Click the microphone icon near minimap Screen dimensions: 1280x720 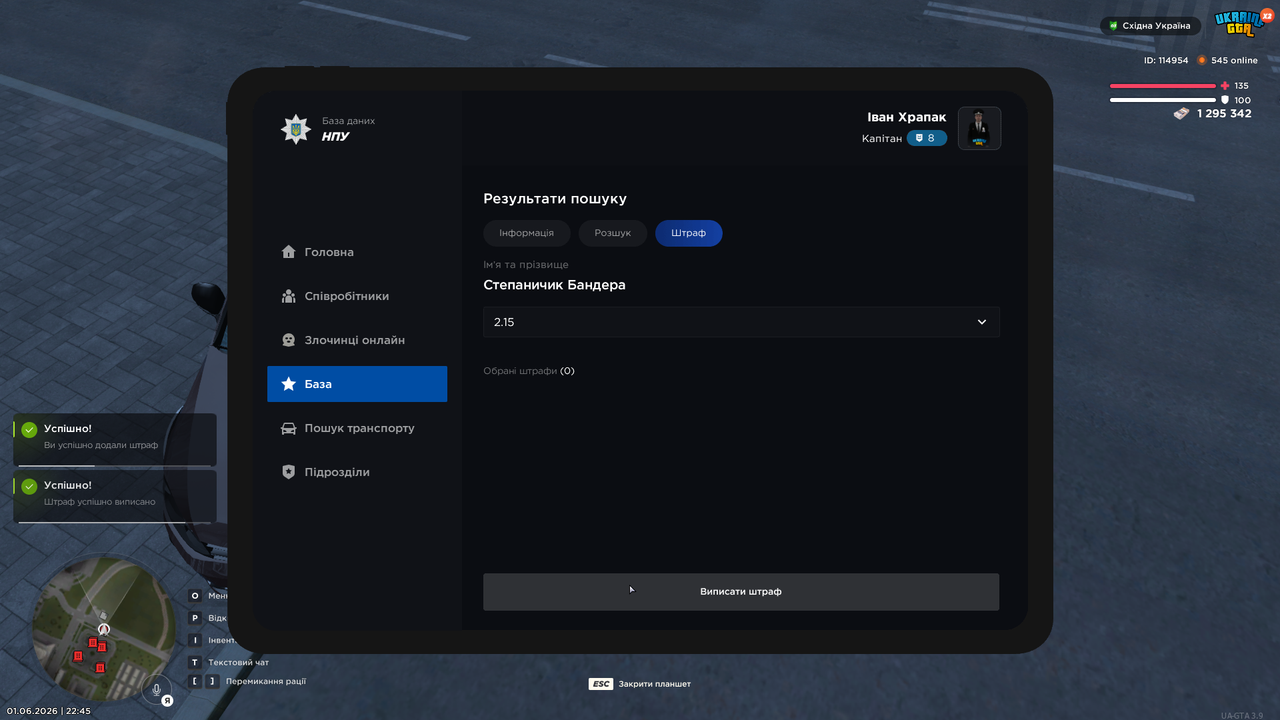[156, 689]
